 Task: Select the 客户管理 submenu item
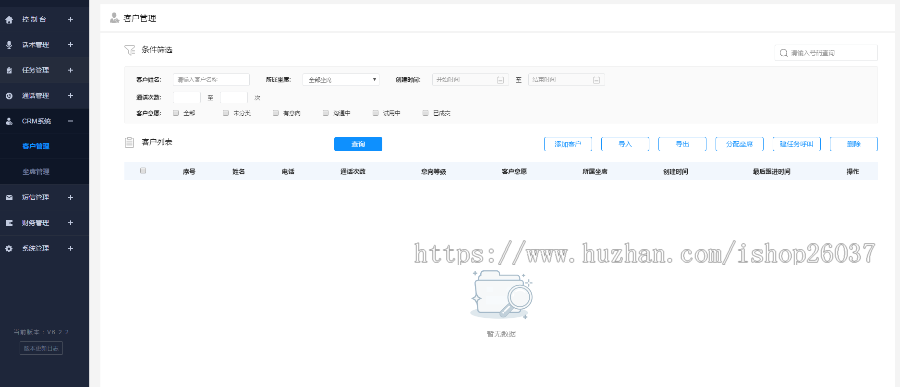pos(36,146)
